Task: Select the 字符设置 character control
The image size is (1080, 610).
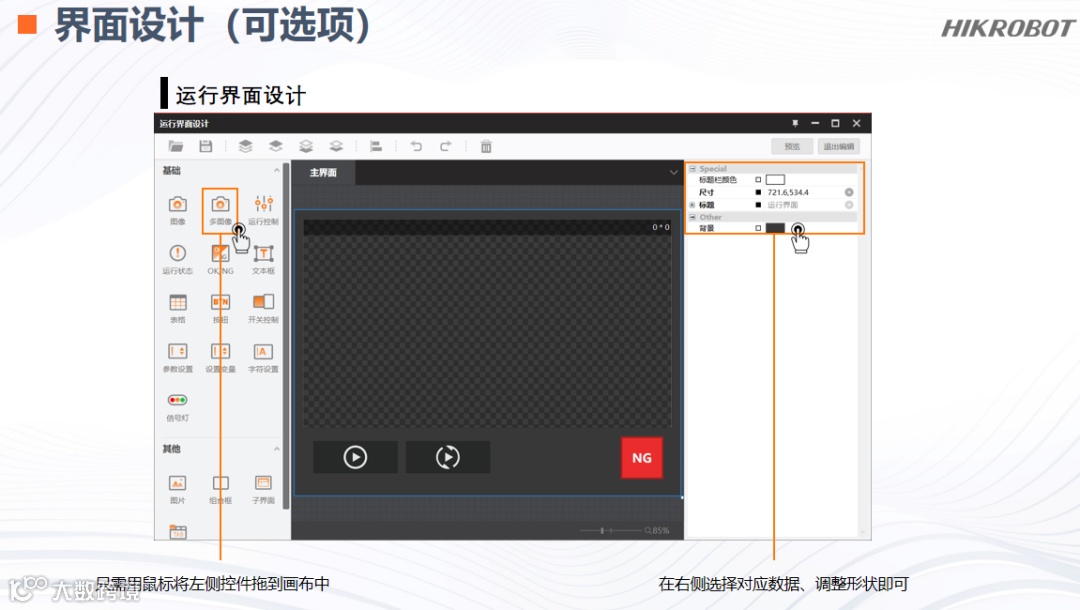Action: [x=263, y=358]
